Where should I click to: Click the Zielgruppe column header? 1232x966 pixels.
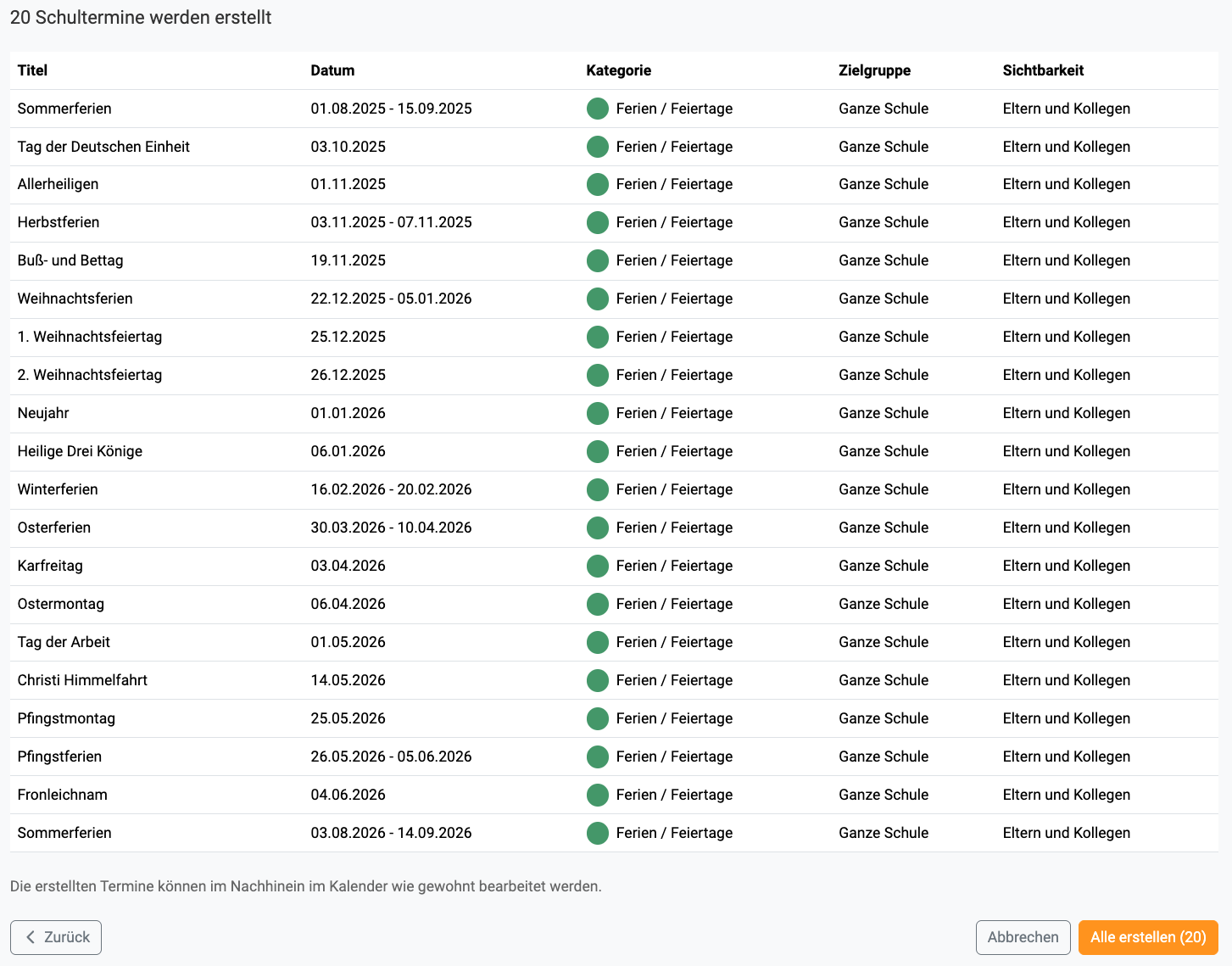click(874, 70)
